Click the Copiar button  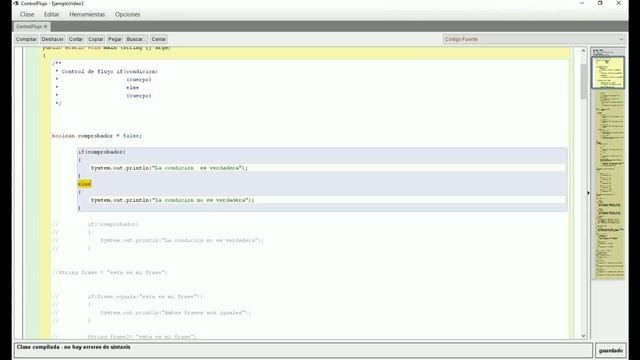96,39
